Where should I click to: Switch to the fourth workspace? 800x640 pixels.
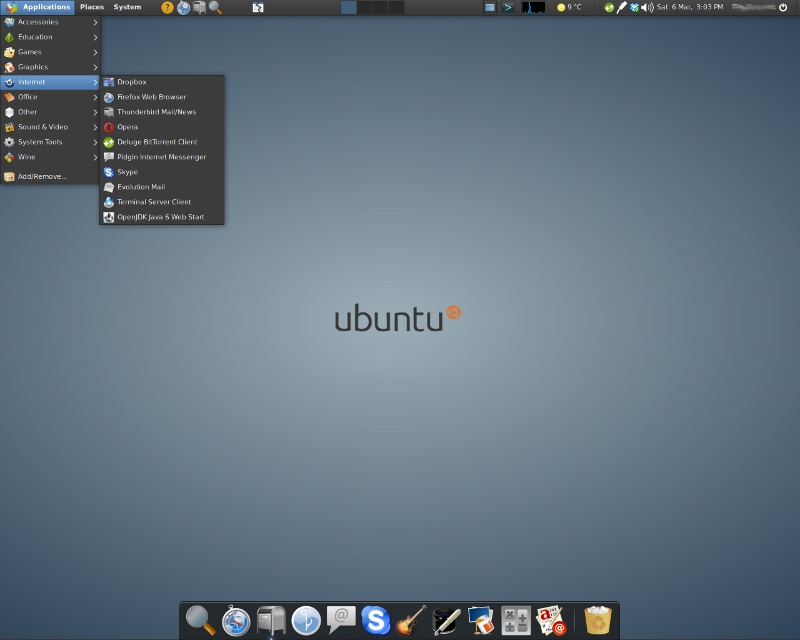pos(396,8)
